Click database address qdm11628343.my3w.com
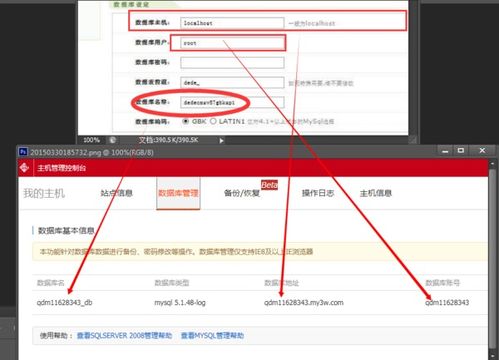Screen dimensions: 499x360 [x=304, y=303]
